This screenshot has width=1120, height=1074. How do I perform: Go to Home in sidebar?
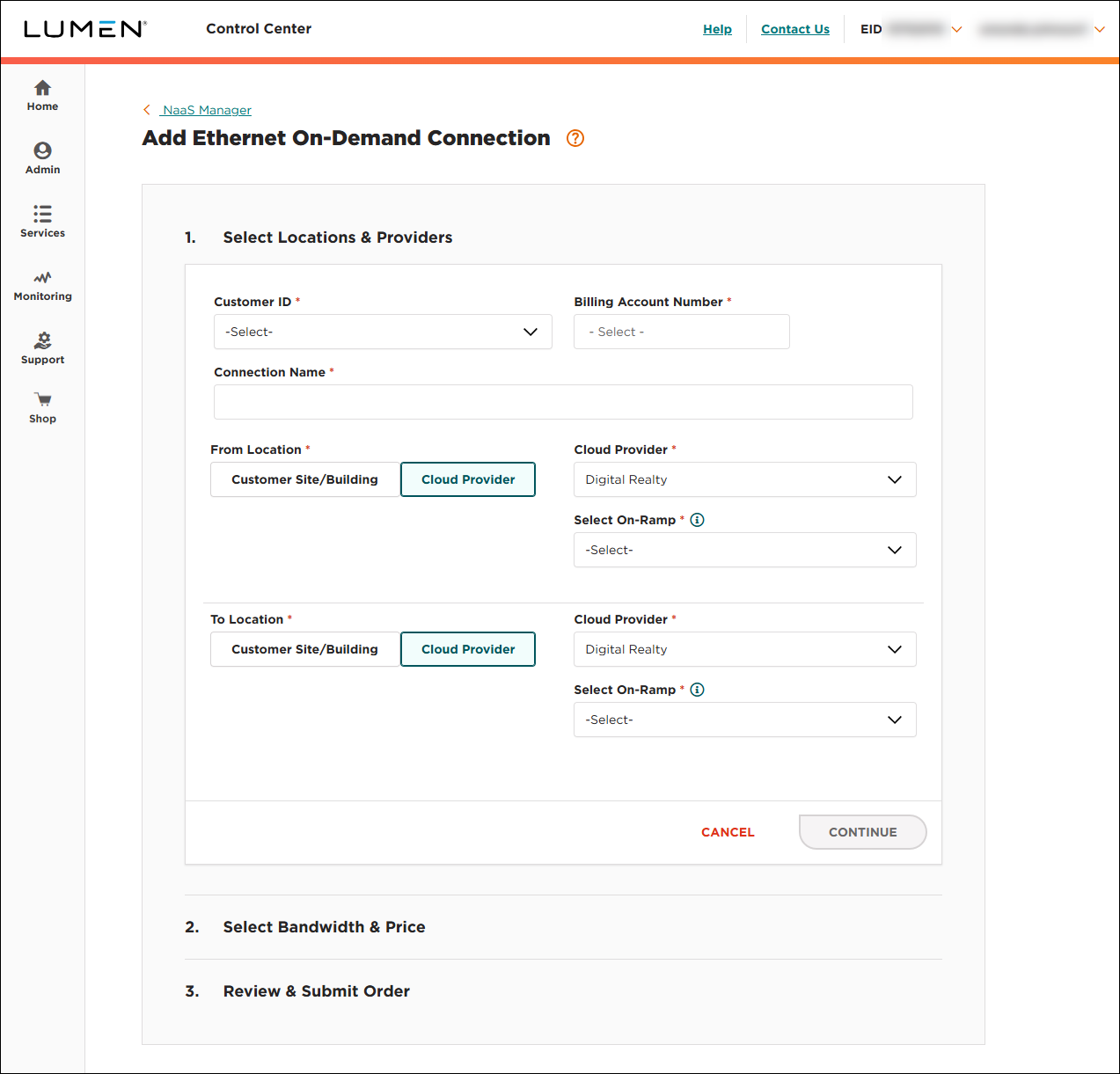point(42,95)
